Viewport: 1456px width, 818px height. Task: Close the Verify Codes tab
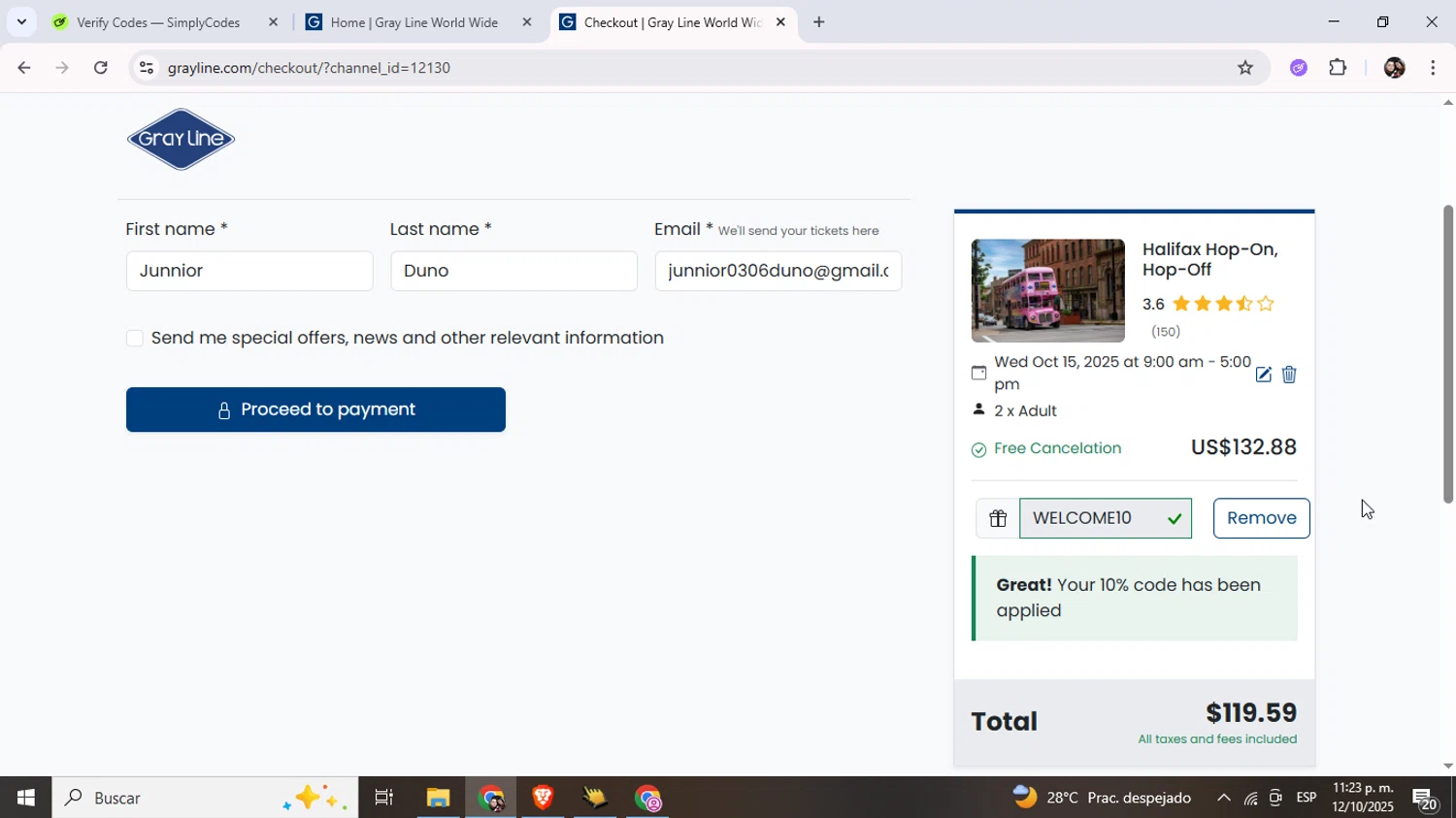click(x=273, y=22)
